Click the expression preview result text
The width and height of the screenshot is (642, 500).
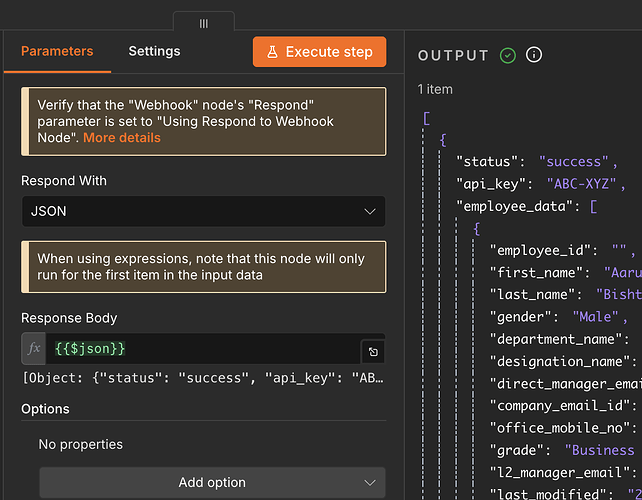203,378
